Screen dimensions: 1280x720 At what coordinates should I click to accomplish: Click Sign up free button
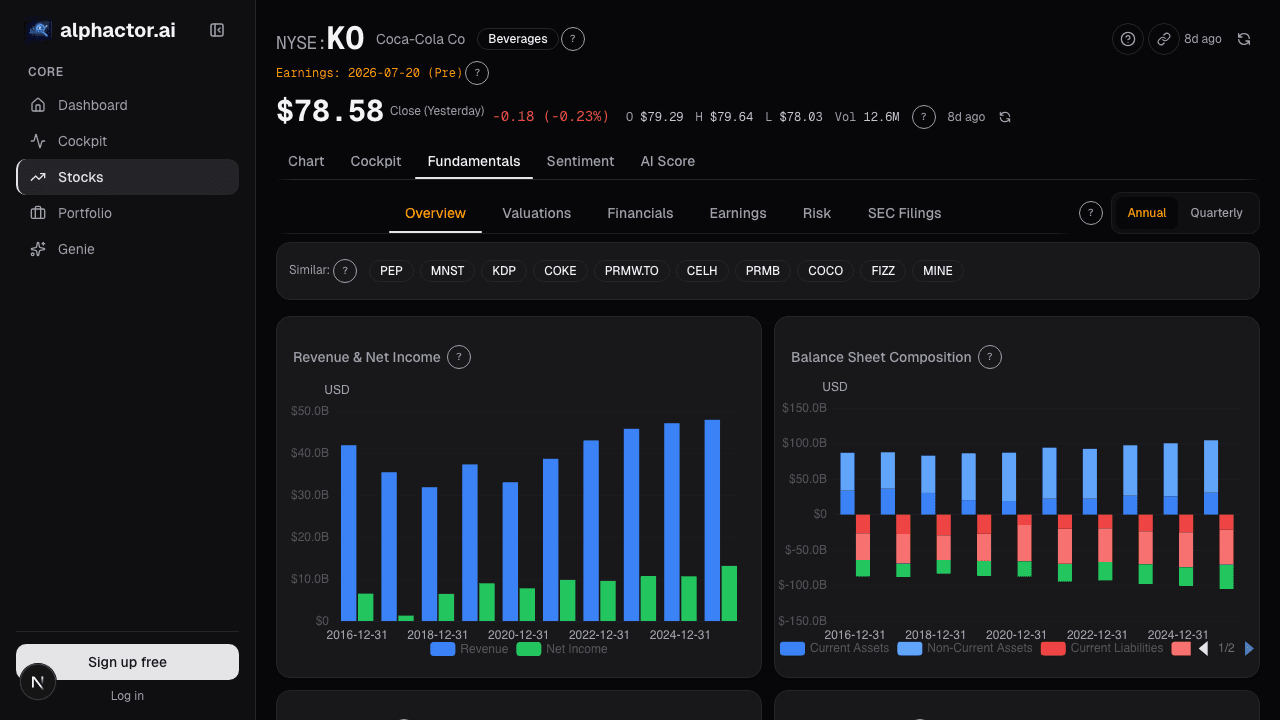[x=127, y=662]
